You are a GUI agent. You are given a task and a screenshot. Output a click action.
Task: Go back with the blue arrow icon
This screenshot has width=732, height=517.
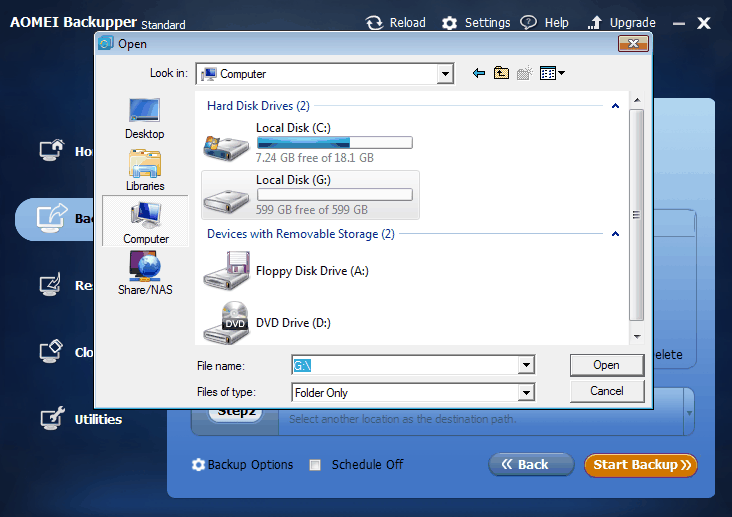pyautogui.click(x=479, y=73)
